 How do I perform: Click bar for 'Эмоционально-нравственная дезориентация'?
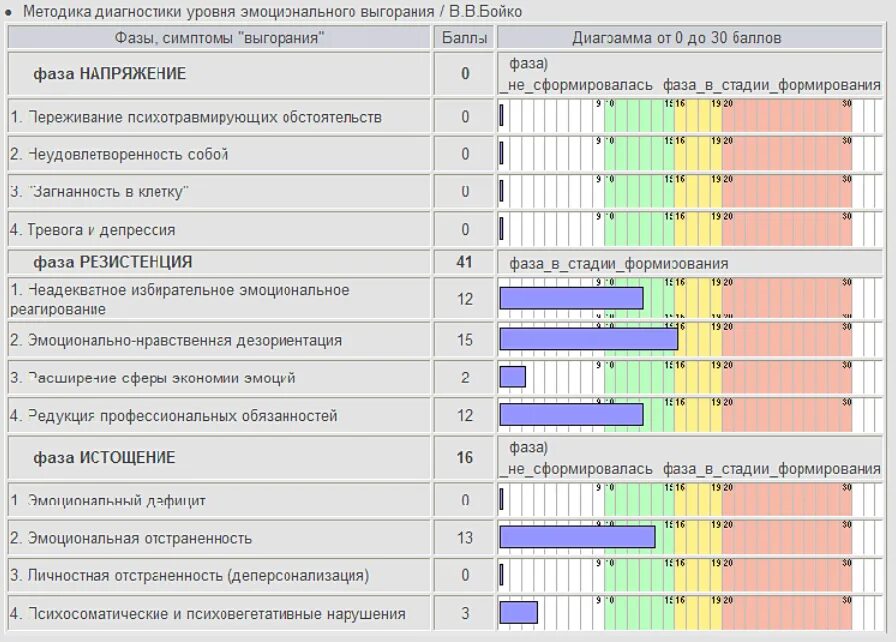[x=589, y=339]
